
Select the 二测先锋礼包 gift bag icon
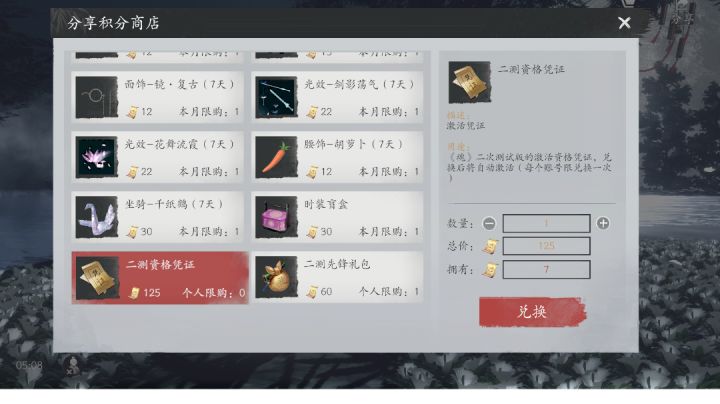coord(276,277)
